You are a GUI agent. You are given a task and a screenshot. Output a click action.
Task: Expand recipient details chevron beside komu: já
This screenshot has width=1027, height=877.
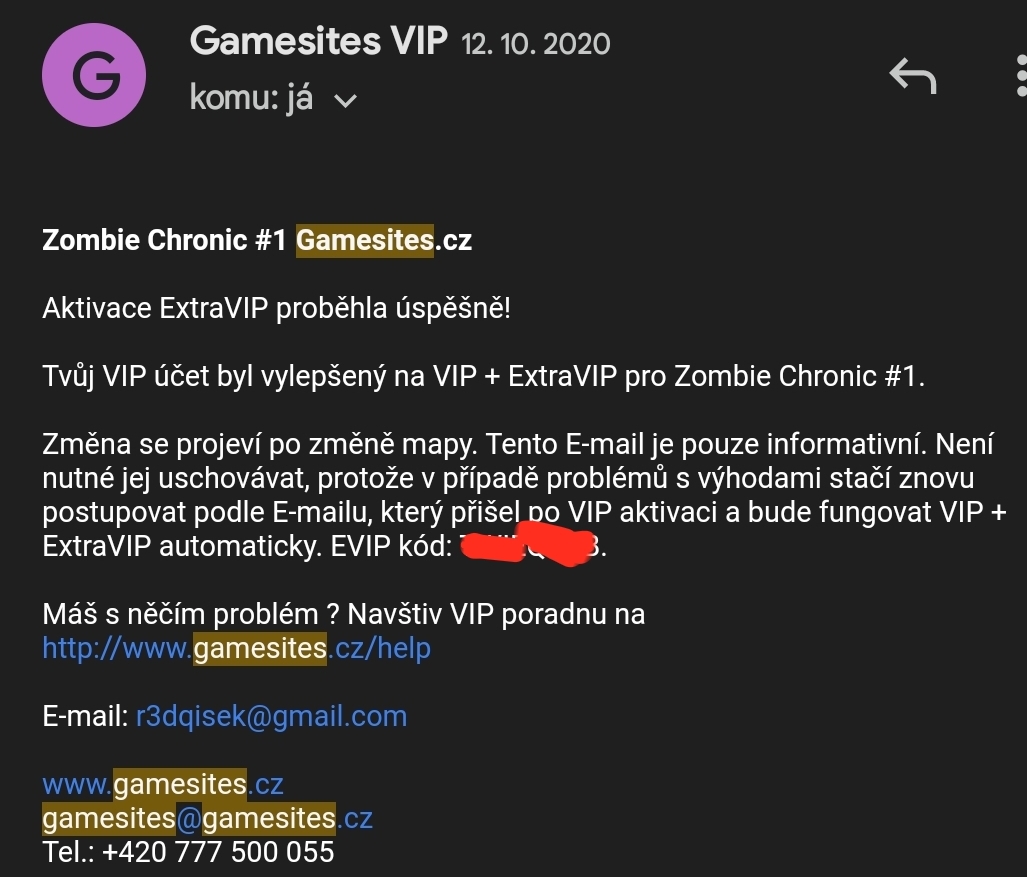[x=345, y=100]
